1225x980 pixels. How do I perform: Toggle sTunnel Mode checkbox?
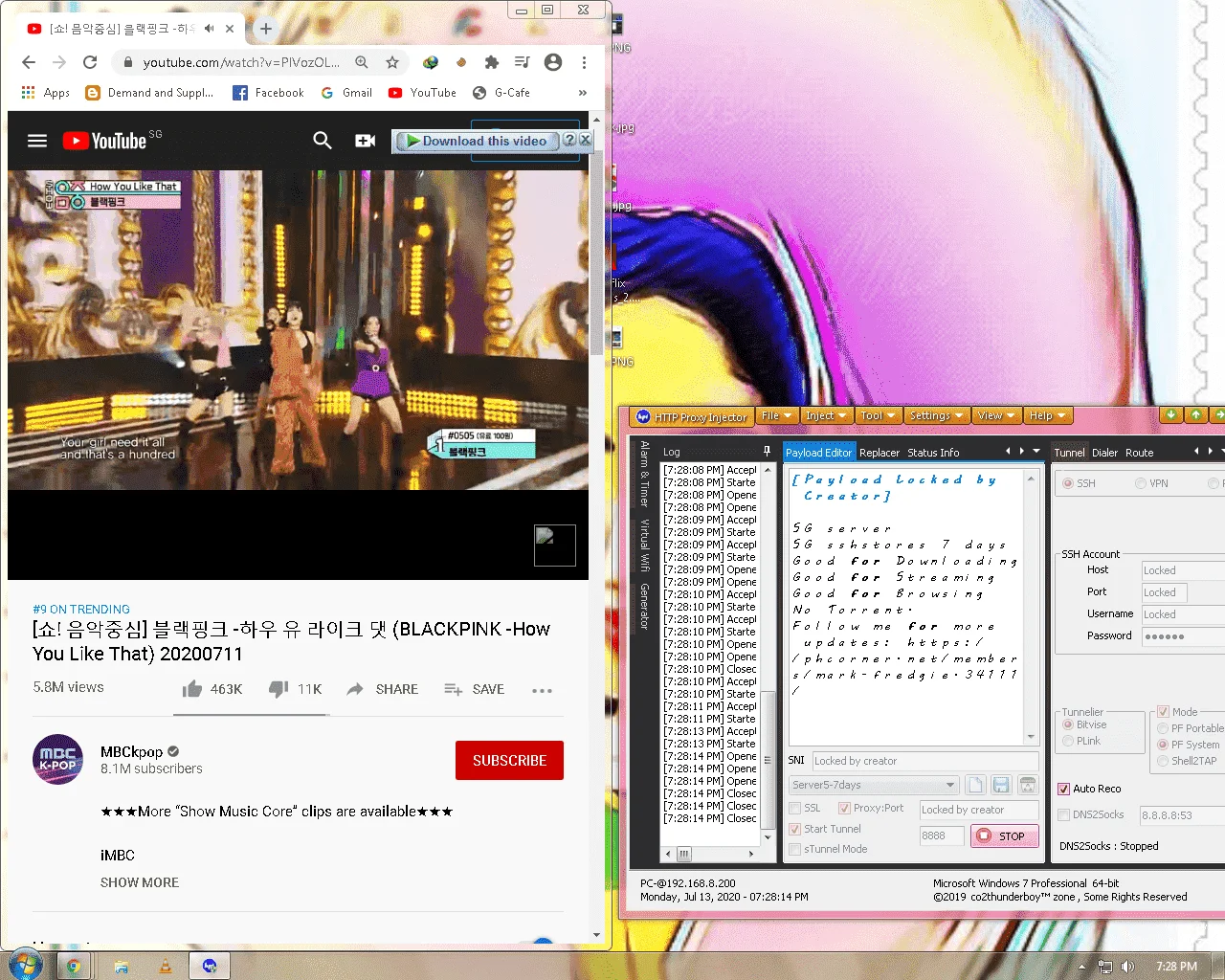tap(794, 849)
